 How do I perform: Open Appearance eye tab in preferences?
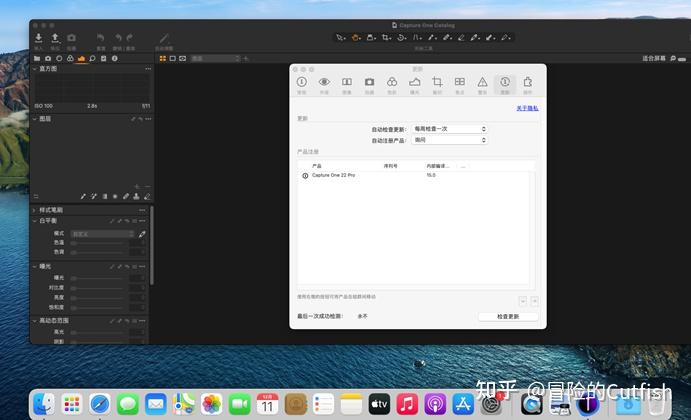[324, 85]
